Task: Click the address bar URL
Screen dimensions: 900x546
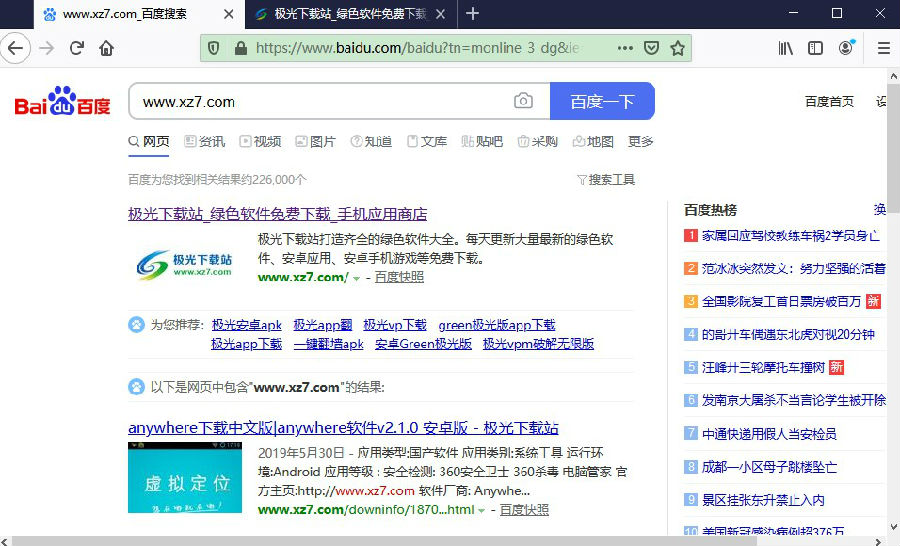Action: tap(417, 48)
